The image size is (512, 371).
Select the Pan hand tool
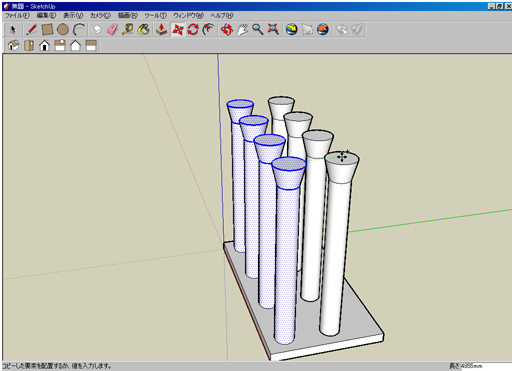point(242,30)
